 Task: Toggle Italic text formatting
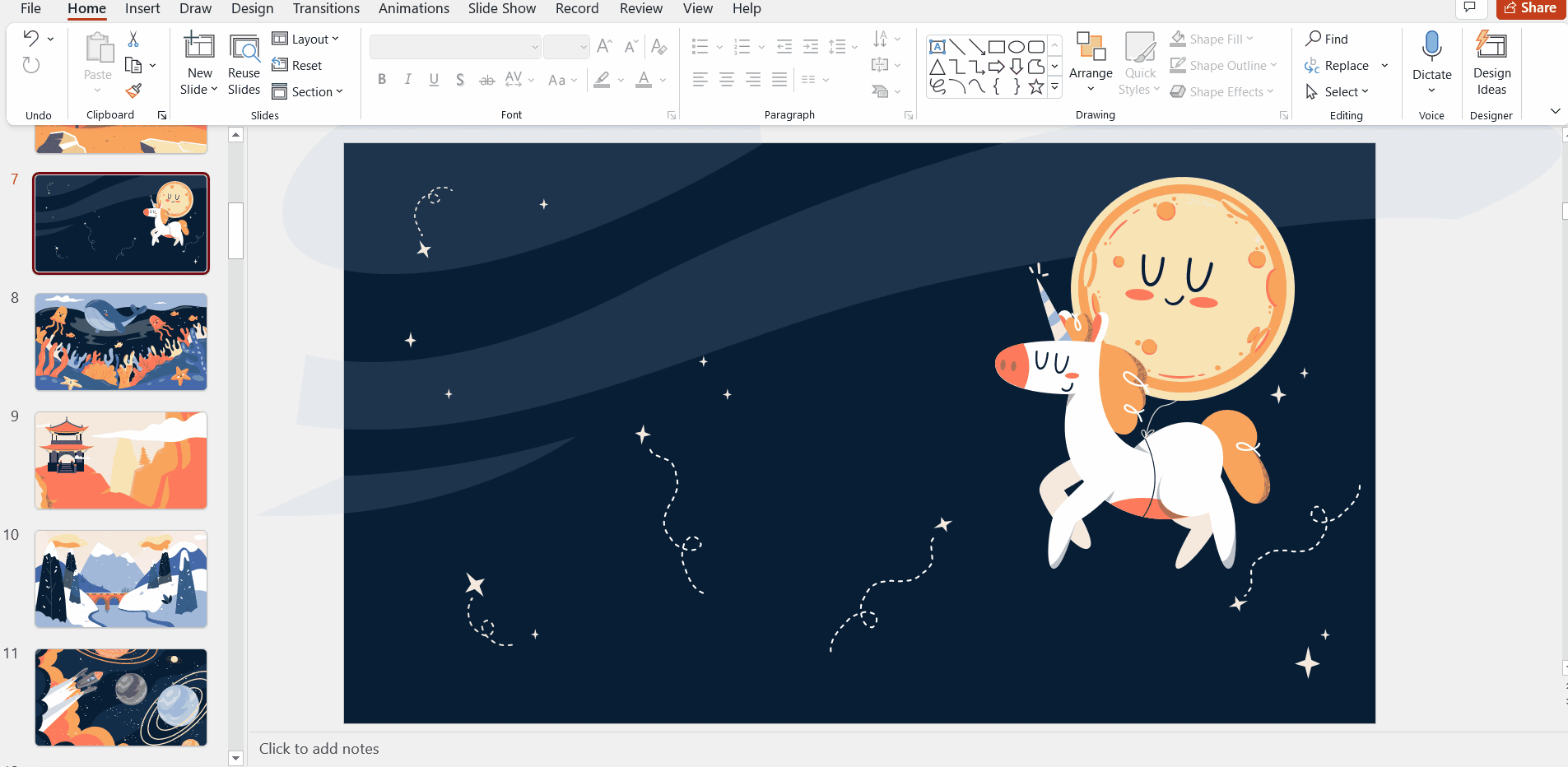[x=407, y=80]
